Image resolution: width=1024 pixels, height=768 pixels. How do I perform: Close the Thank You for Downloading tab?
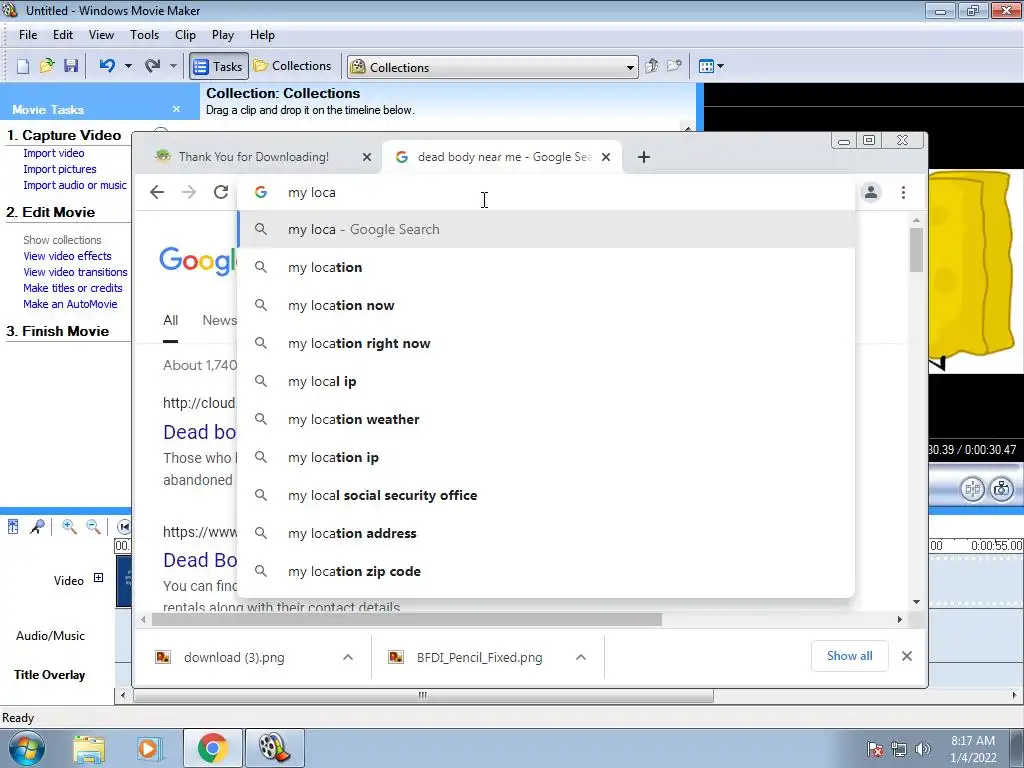pyautogui.click(x=367, y=157)
